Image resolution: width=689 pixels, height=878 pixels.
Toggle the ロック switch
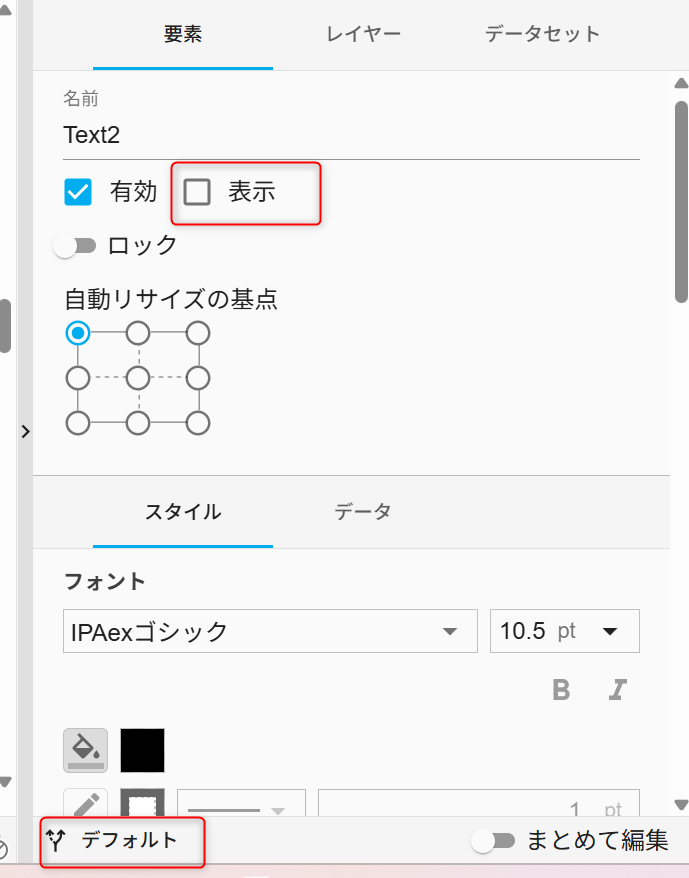click(x=75, y=246)
